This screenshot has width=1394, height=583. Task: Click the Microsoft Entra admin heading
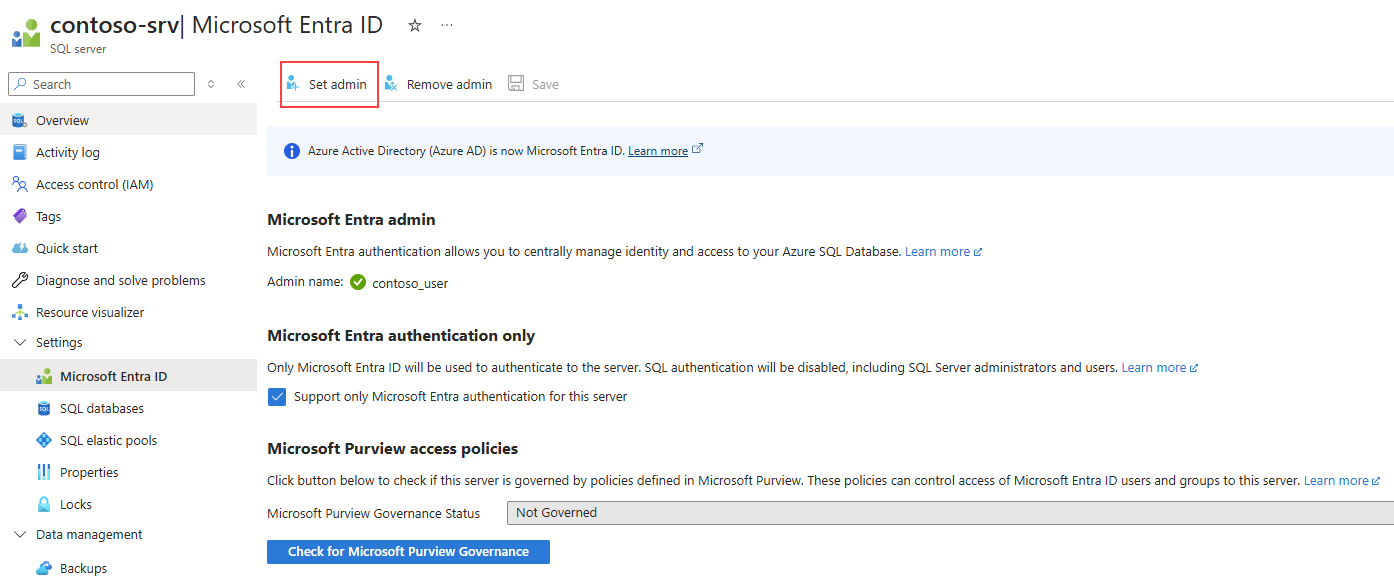351,219
